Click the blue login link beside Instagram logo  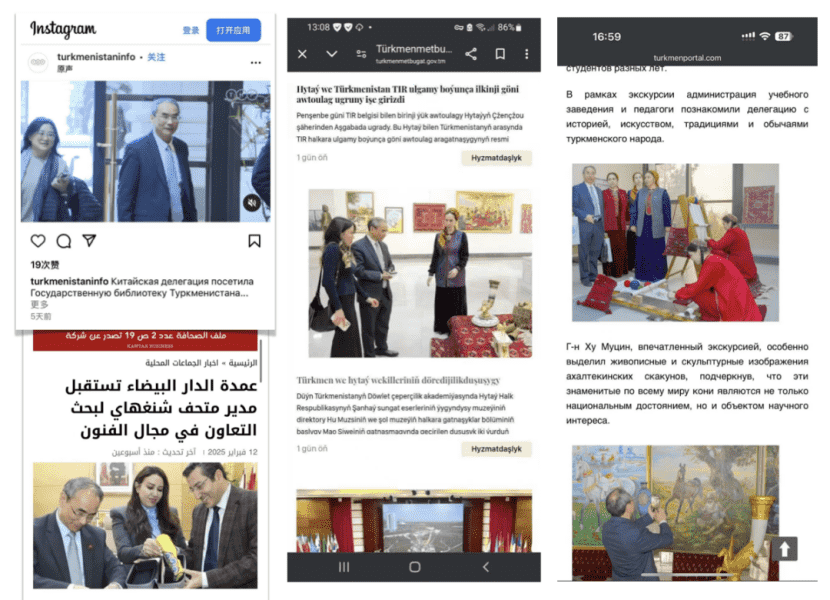[x=191, y=30]
